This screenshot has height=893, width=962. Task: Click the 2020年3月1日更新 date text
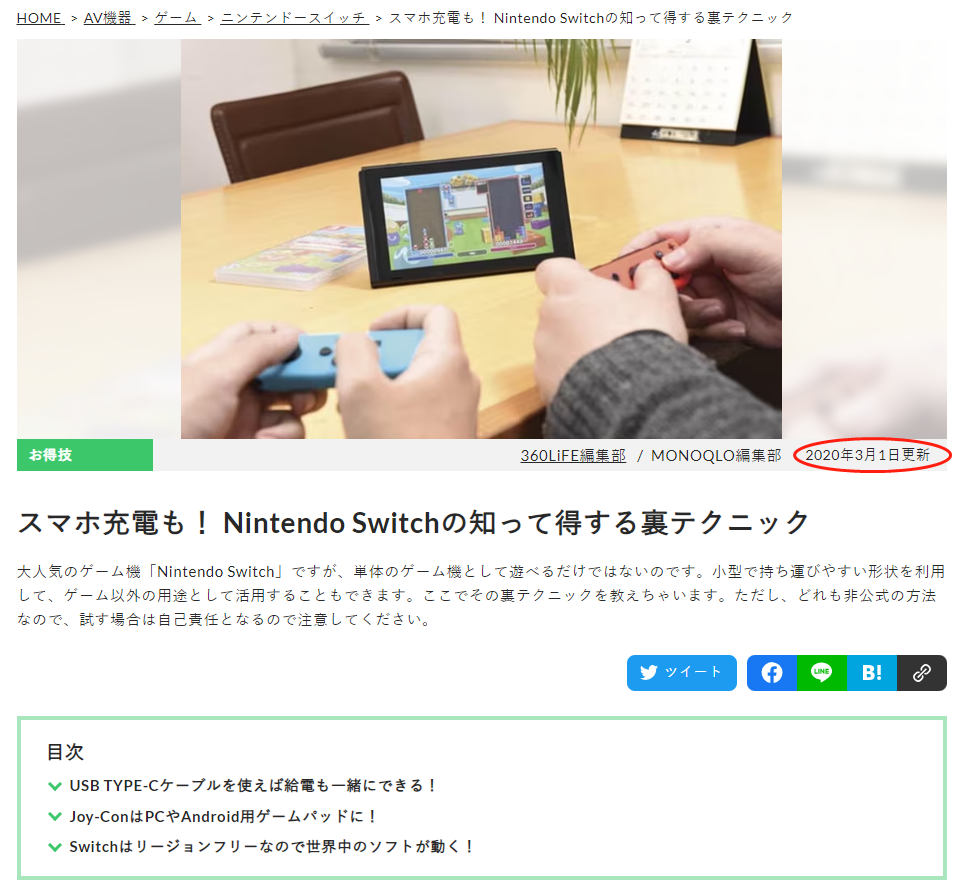868,455
